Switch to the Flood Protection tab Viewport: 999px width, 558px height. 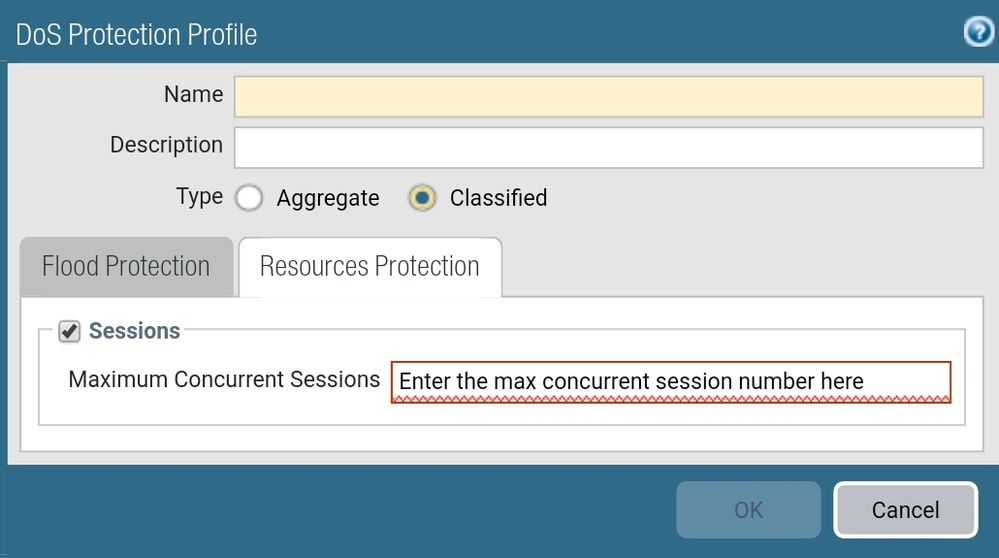coord(126,267)
